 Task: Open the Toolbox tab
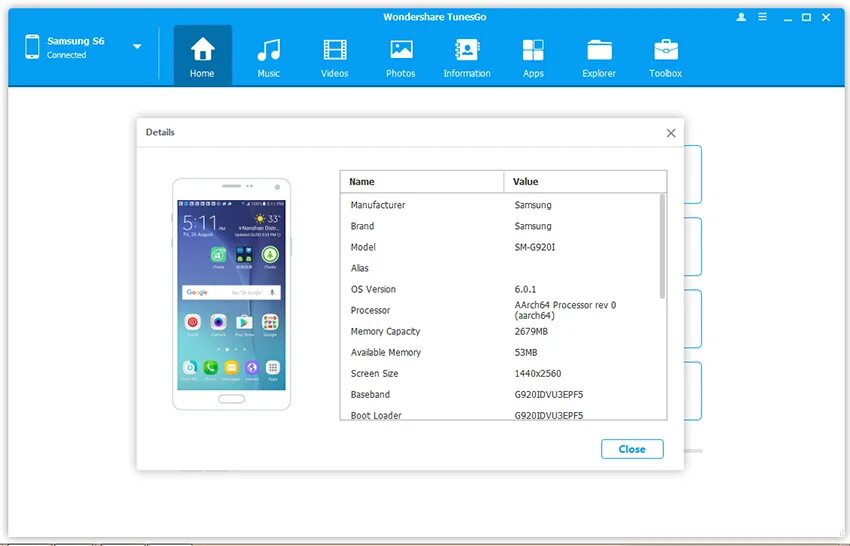click(x=666, y=56)
